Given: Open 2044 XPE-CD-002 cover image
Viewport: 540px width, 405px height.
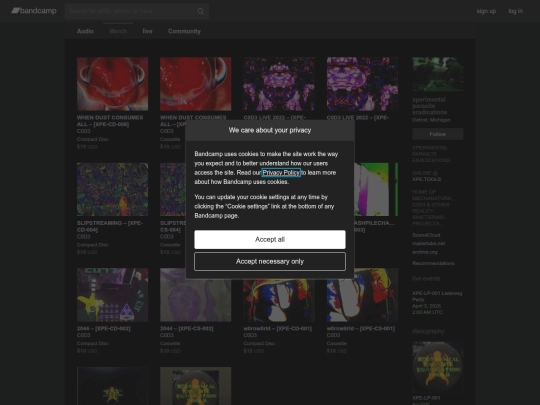Looking at the screenshot, I should pos(112,295).
